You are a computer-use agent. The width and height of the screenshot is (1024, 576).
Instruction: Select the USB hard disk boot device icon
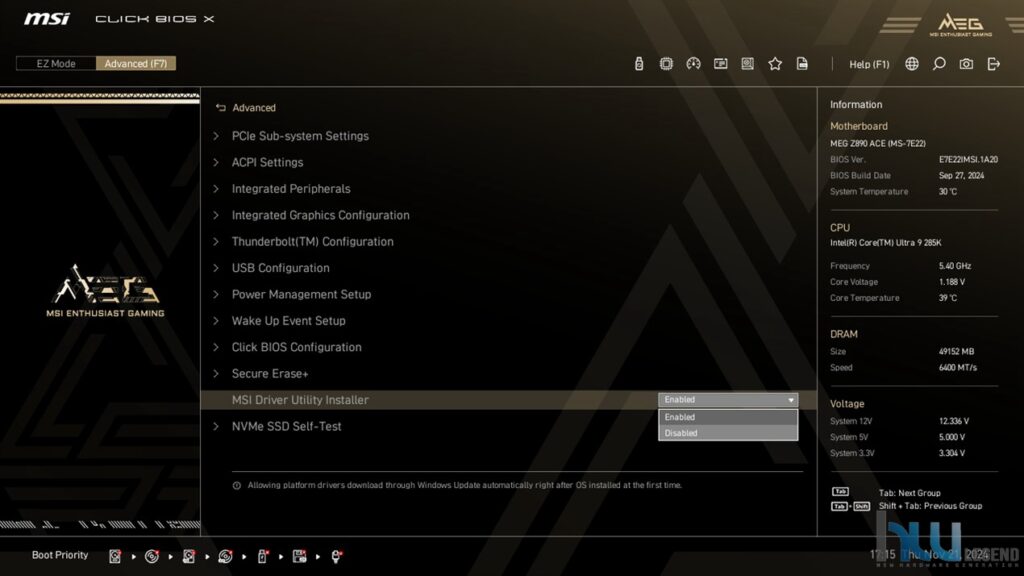pyautogui.click(x=189, y=556)
